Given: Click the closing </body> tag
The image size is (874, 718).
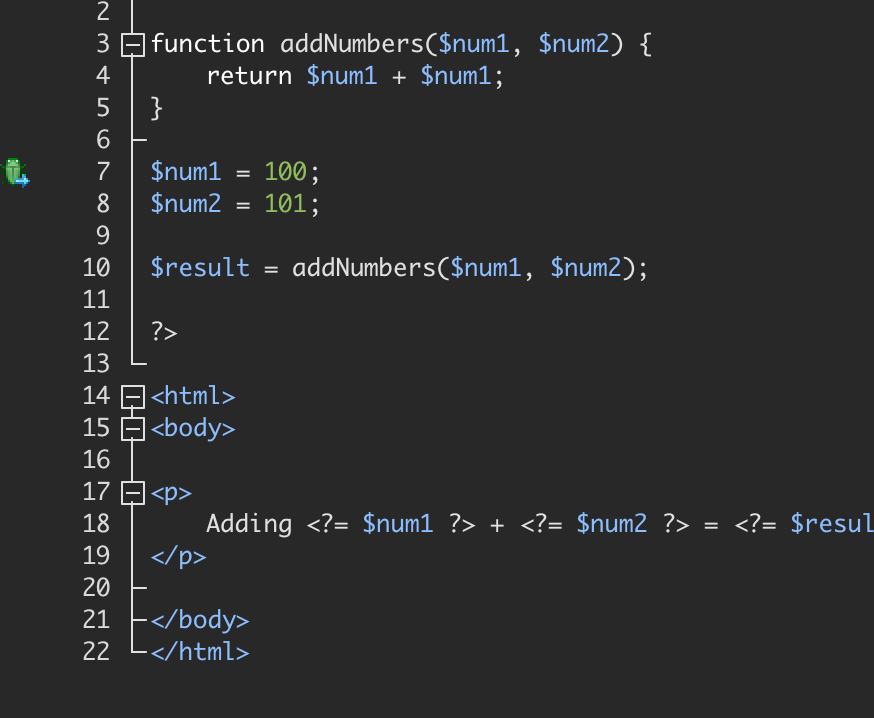Looking at the screenshot, I should click(200, 620).
